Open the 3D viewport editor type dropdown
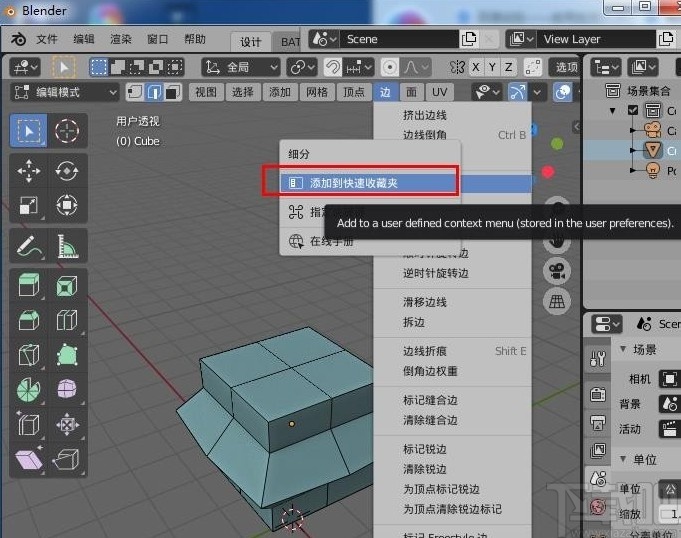This screenshot has height=538, width=681. point(25,68)
